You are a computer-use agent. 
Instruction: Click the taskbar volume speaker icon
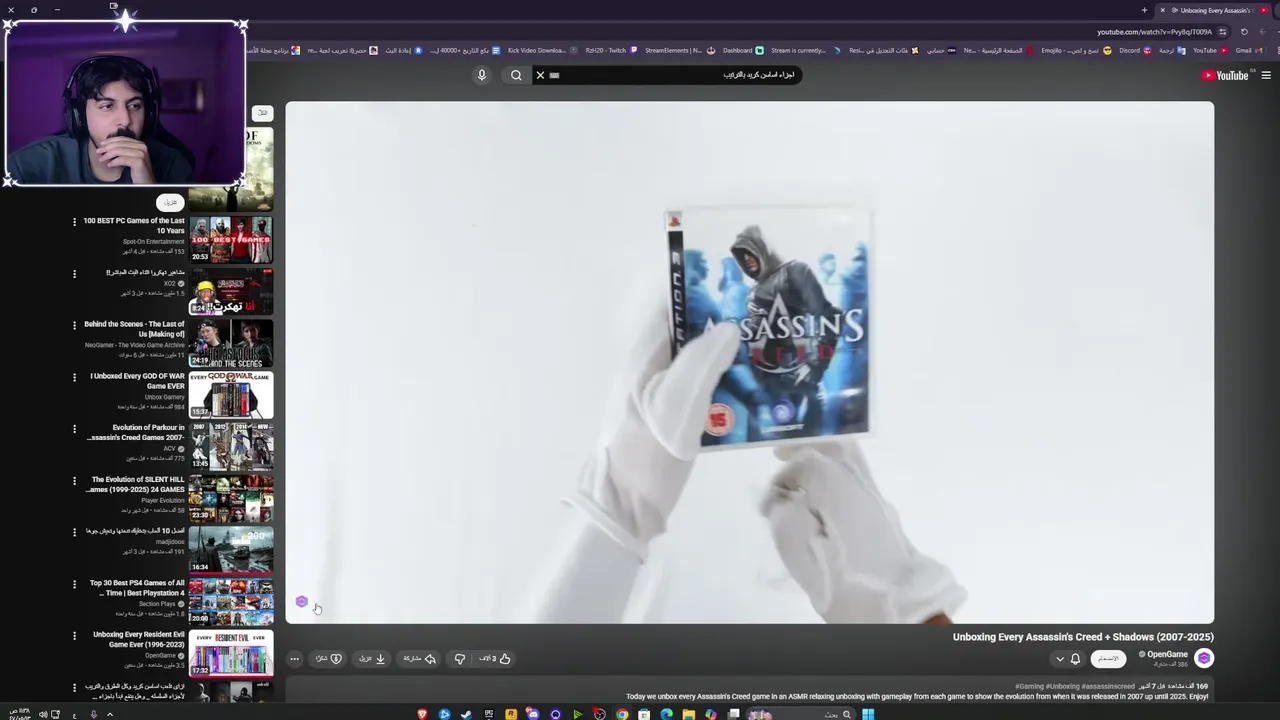coord(42,714)
